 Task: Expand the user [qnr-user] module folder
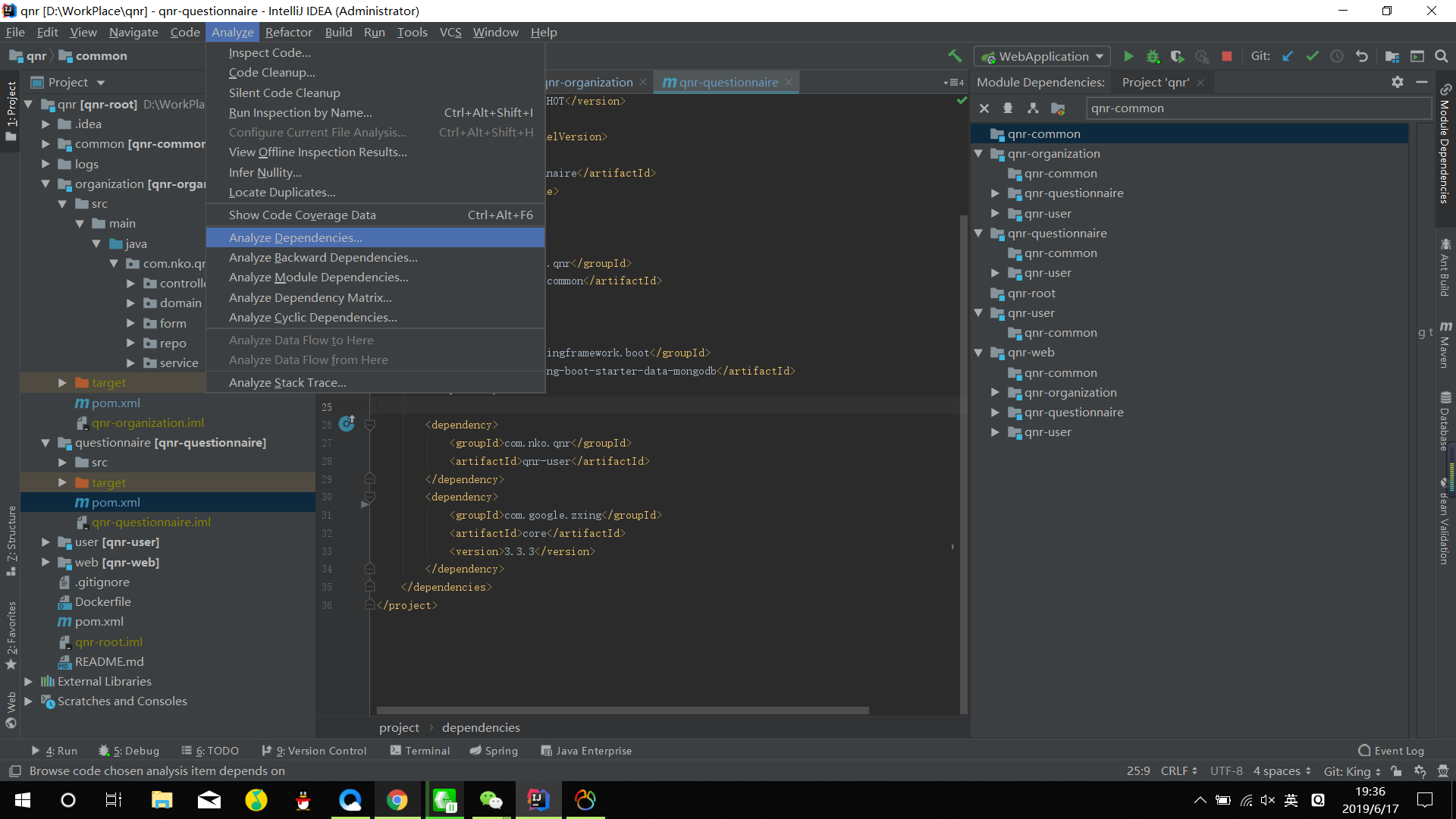click(45, 542)
